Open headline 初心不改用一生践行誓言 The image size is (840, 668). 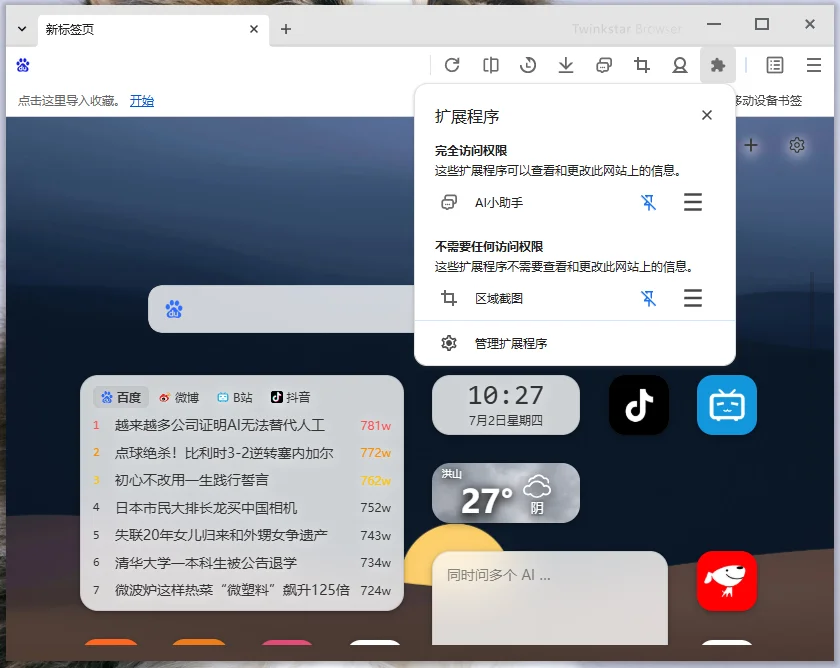[x=191, y=481]
